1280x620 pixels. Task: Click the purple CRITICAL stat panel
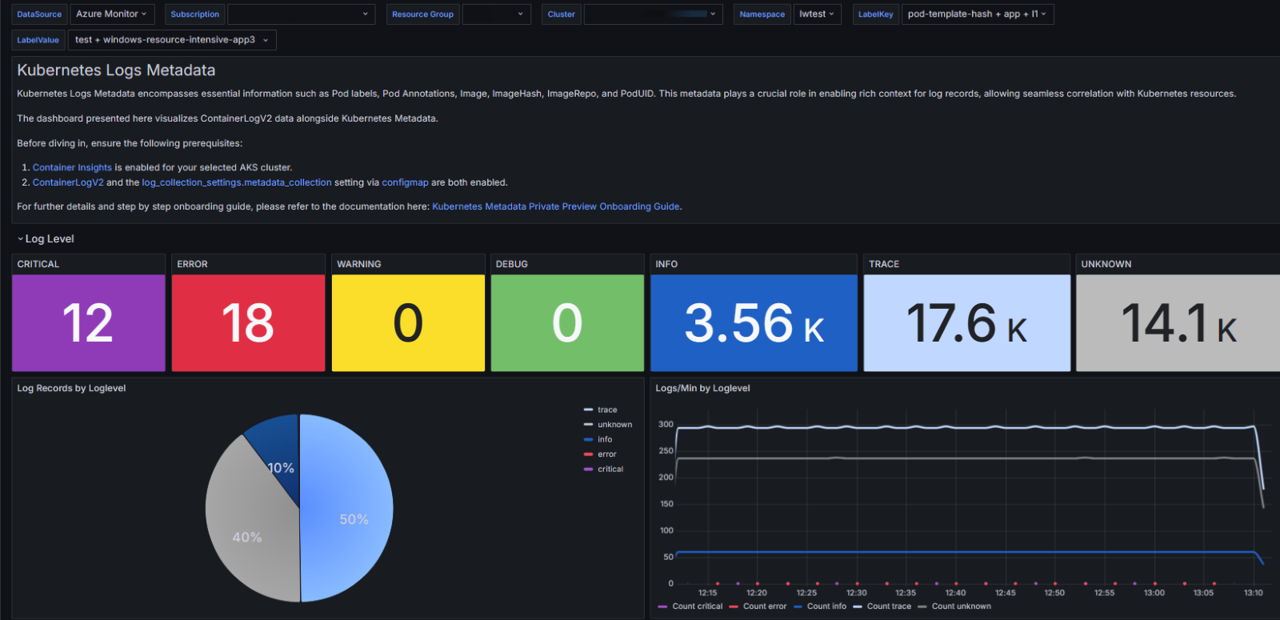88,323
